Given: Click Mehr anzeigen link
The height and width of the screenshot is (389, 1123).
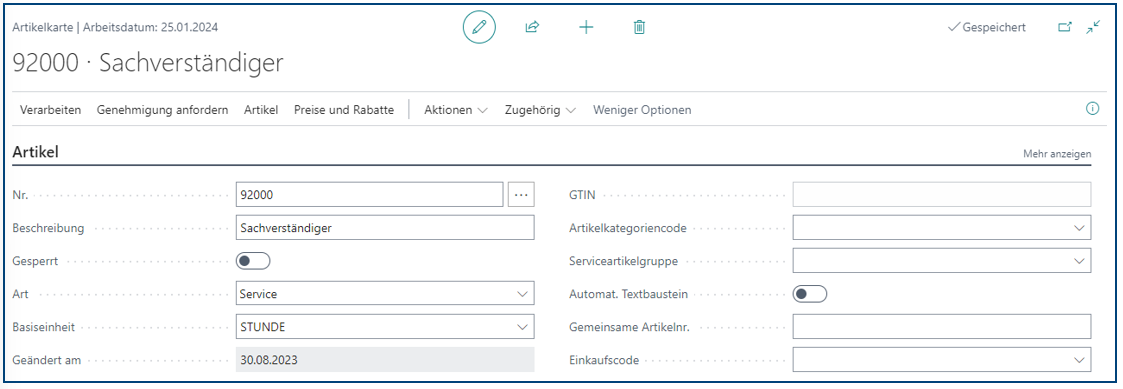Looking at the screenshot, I should pyautogui.click(x=1057, y=153).
